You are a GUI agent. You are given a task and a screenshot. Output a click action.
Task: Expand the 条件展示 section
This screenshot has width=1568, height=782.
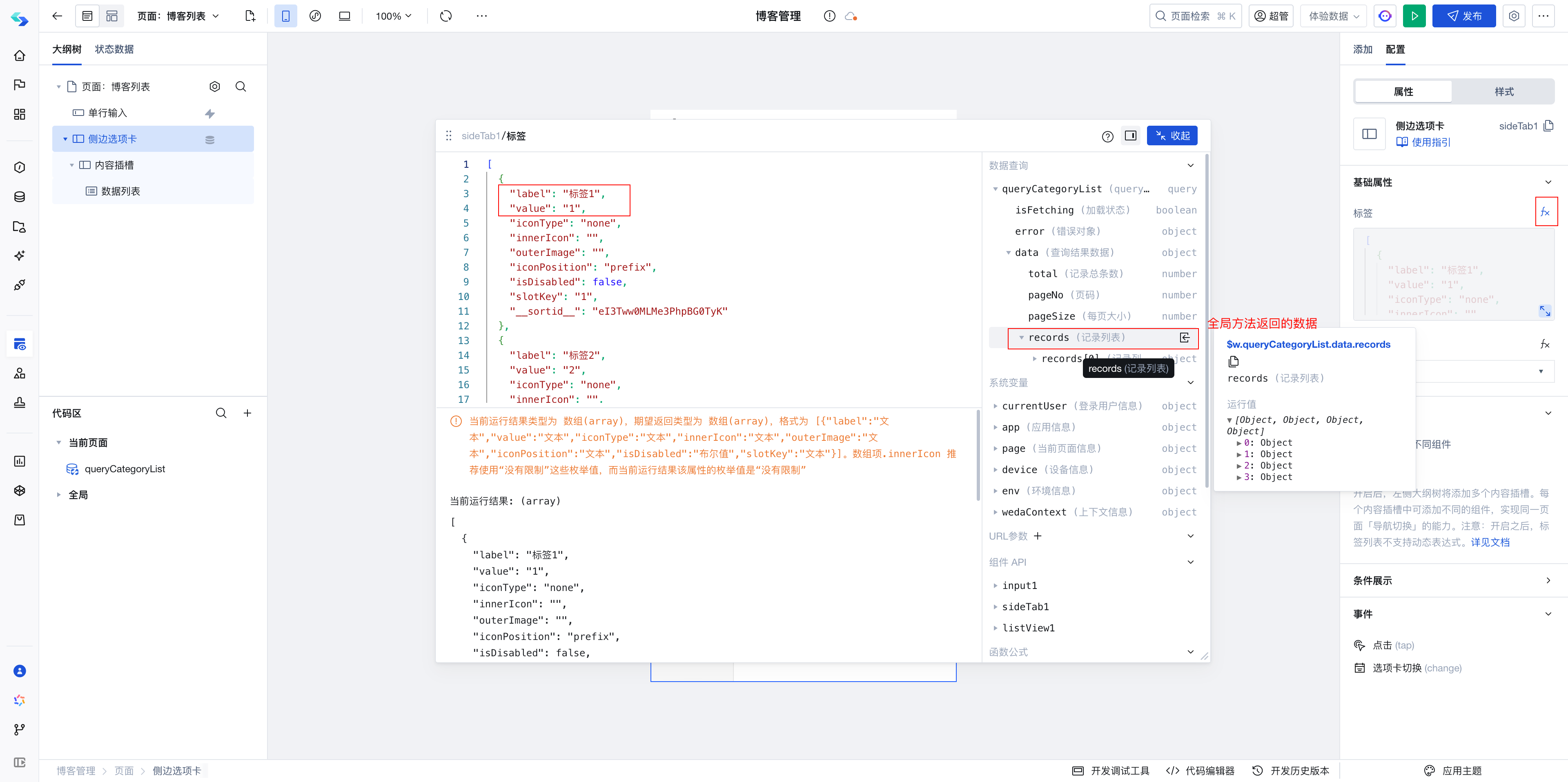1548,580
